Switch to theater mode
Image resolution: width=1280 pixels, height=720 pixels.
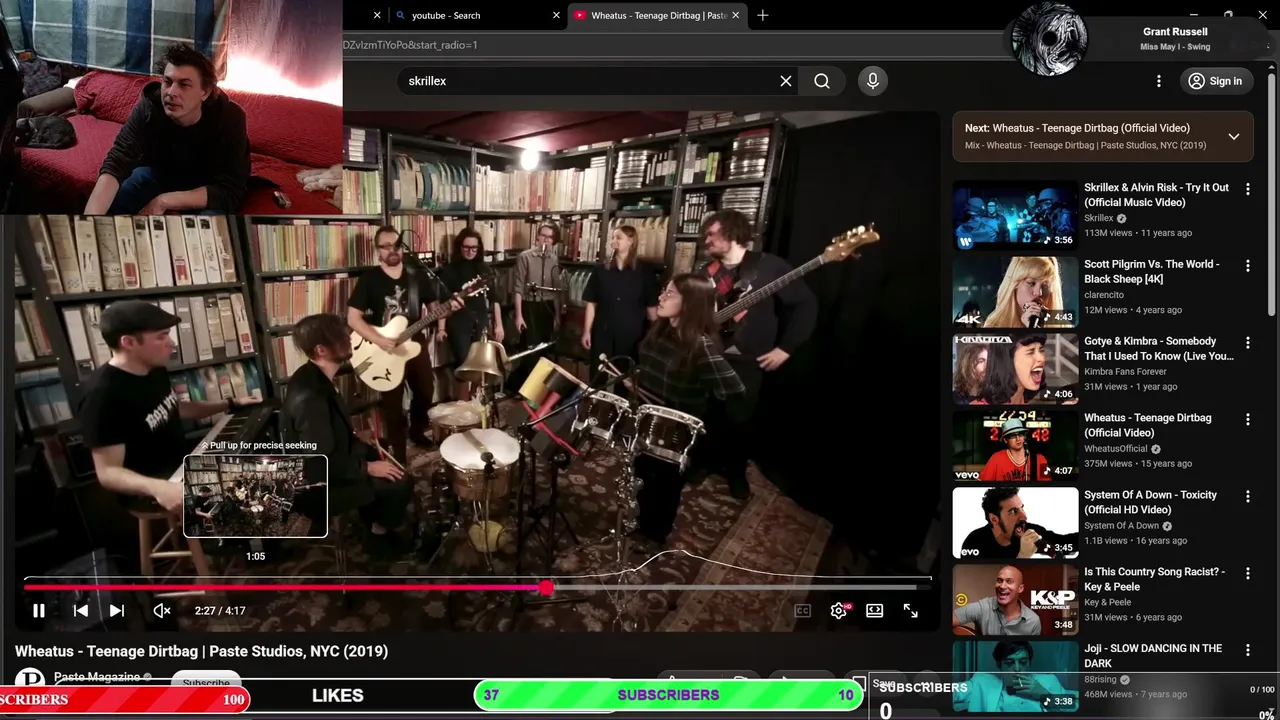[875, 611]
